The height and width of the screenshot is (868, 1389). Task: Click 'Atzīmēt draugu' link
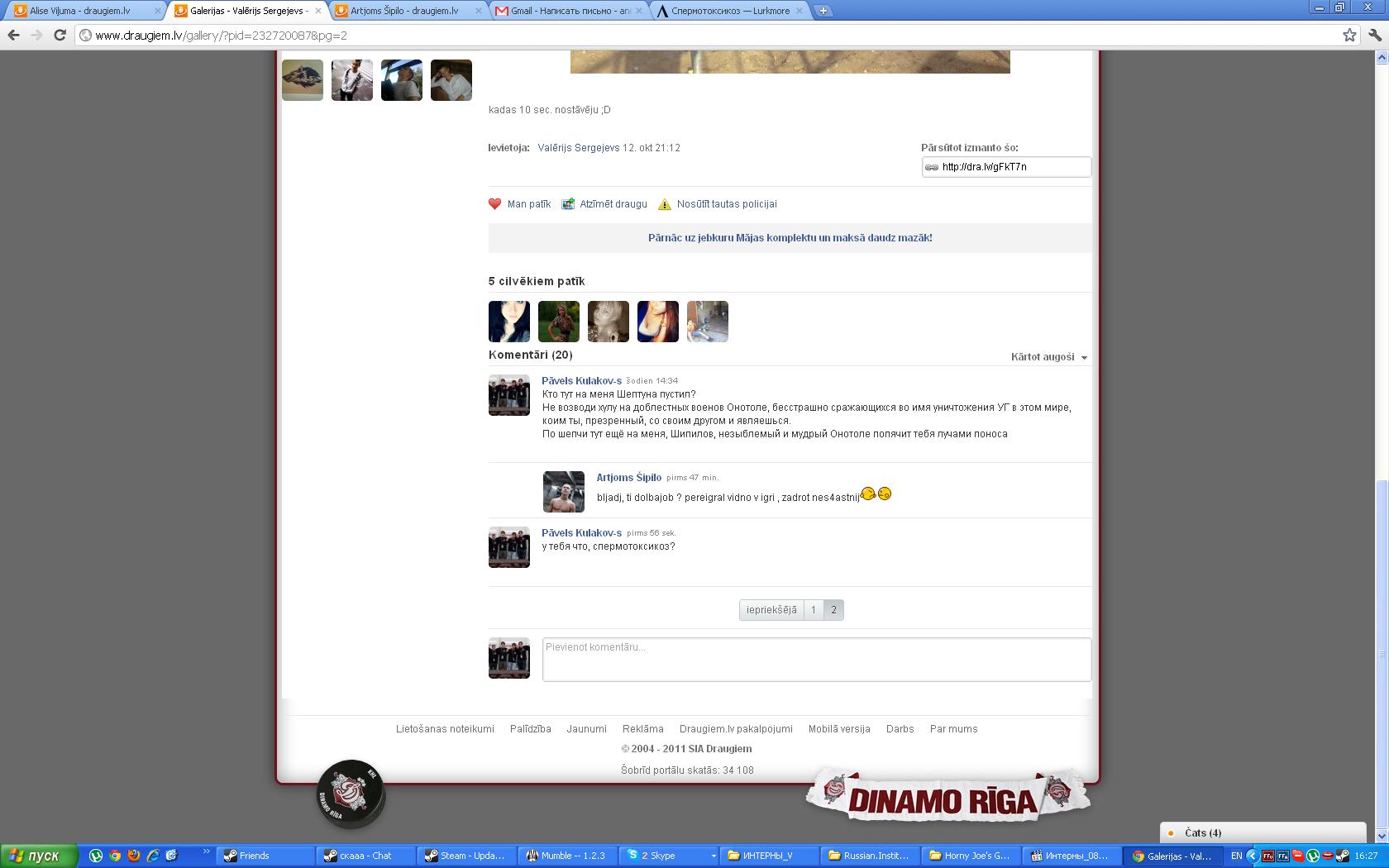[613, 204]
